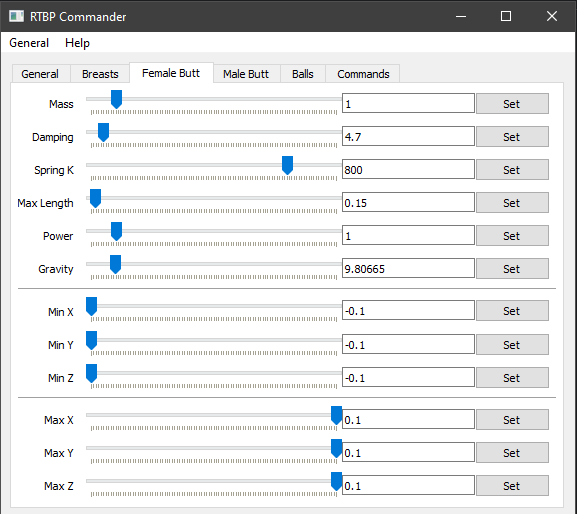Focus the Spring K field showing 800
Image resolution: width=577 pixels, height=514 pixels.
(408, 169)
